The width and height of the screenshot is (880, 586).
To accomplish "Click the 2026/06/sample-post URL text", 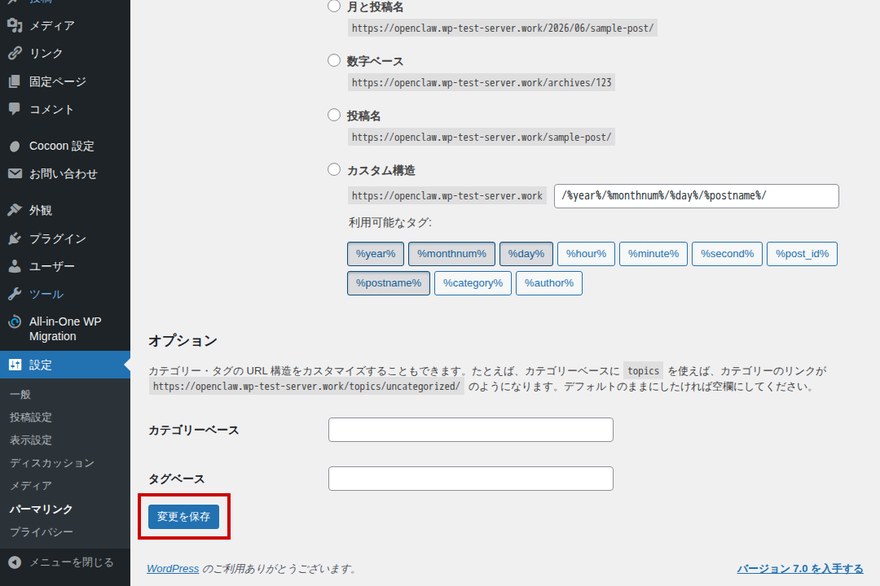I will point(503,28).
